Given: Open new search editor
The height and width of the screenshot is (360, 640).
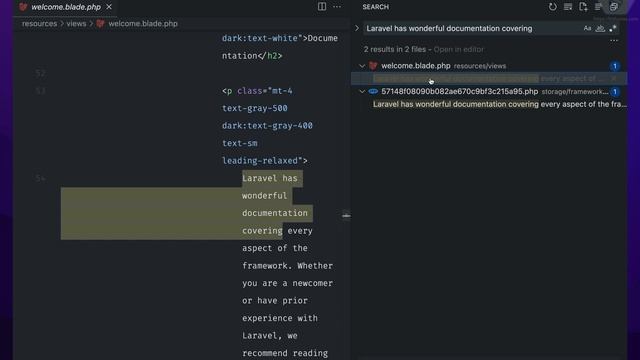Looking at the screenshot, I should [583, 7].
